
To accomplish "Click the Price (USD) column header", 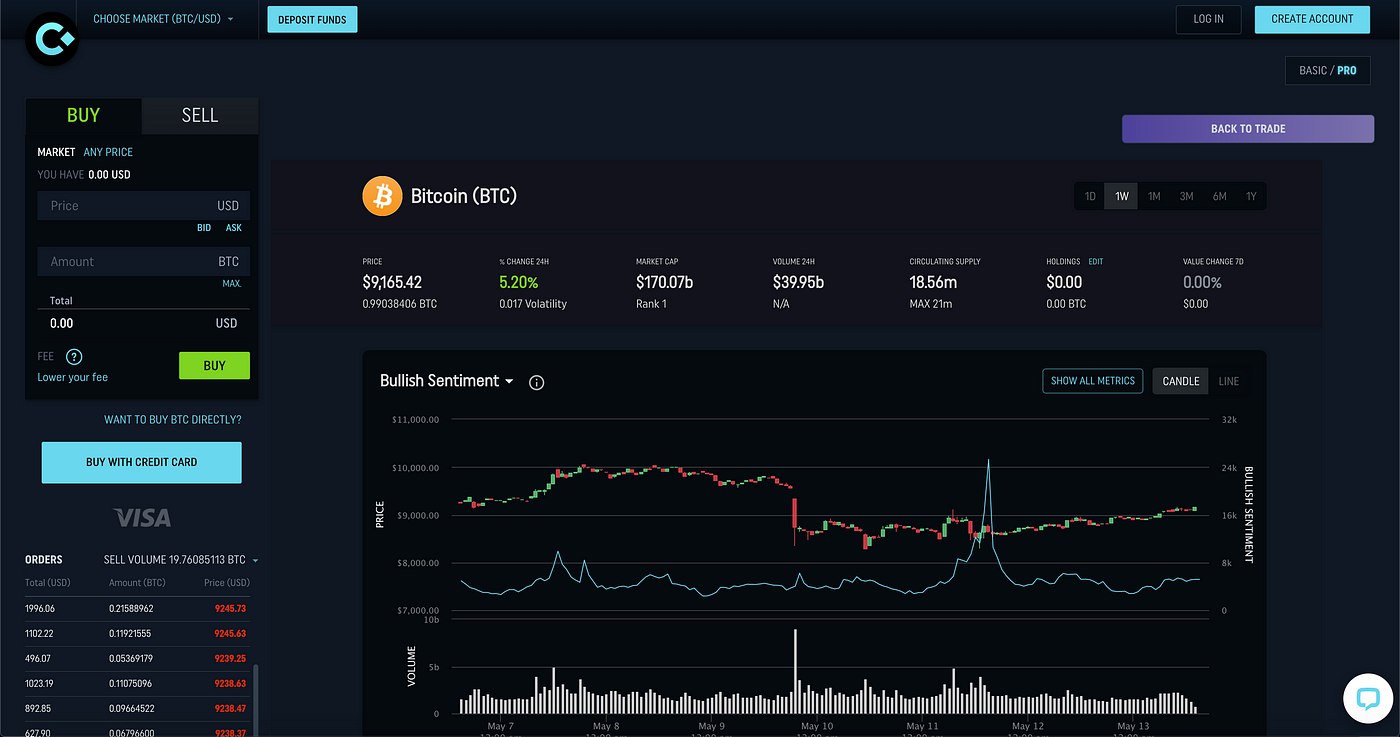I will pyautogui.click(x=226, y=583).
